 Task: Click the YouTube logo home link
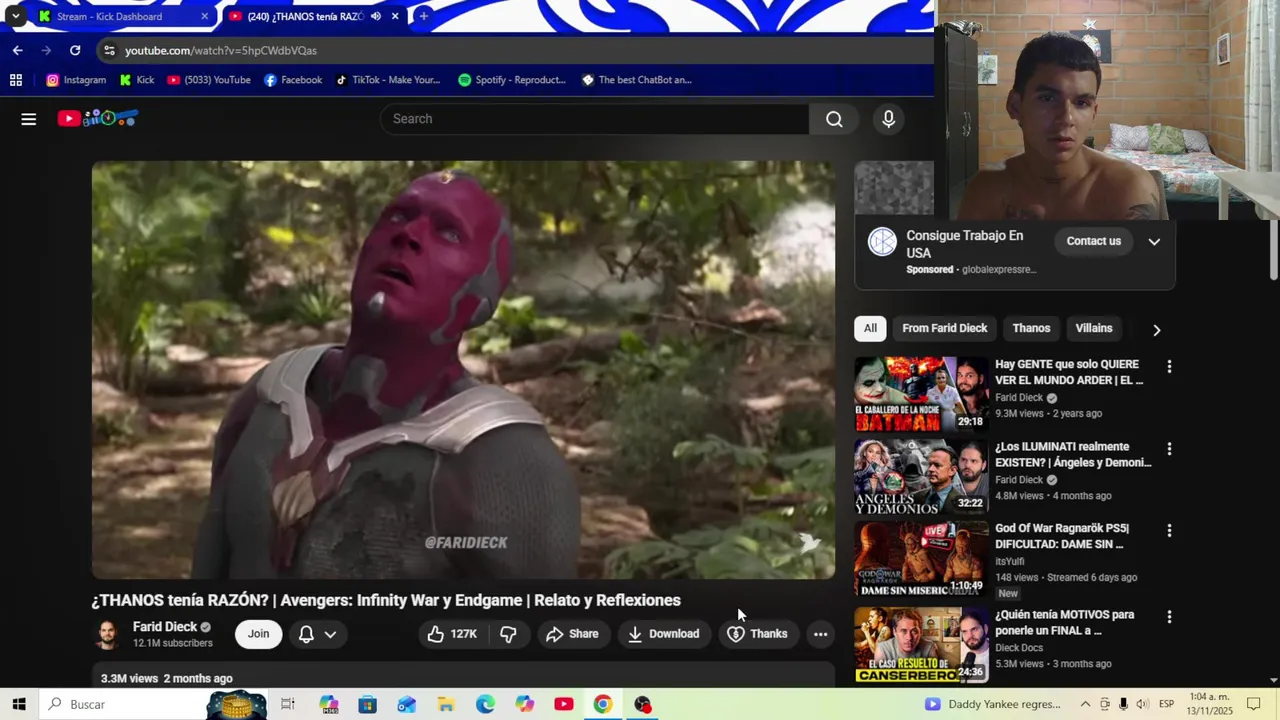click(97, 118)
